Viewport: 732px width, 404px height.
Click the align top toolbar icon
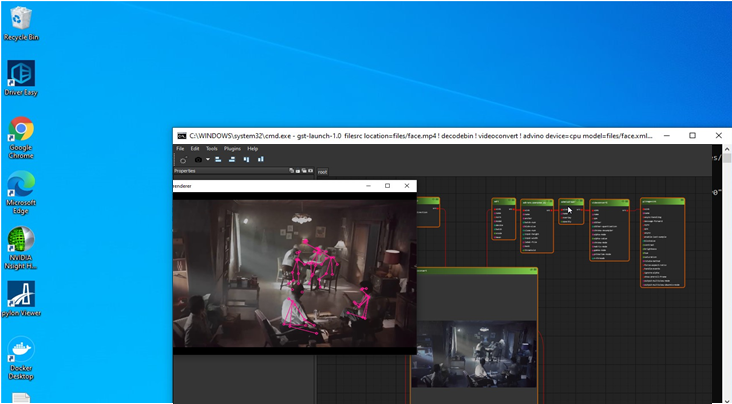coord(246,159)
